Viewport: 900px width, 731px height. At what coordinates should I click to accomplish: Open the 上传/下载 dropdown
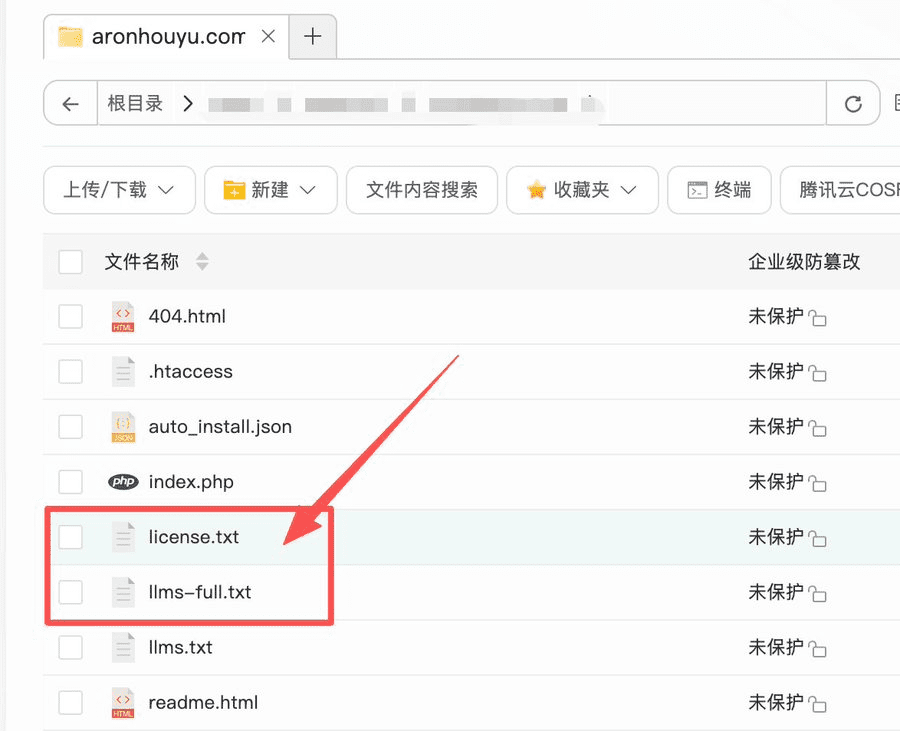pos(119,190)
